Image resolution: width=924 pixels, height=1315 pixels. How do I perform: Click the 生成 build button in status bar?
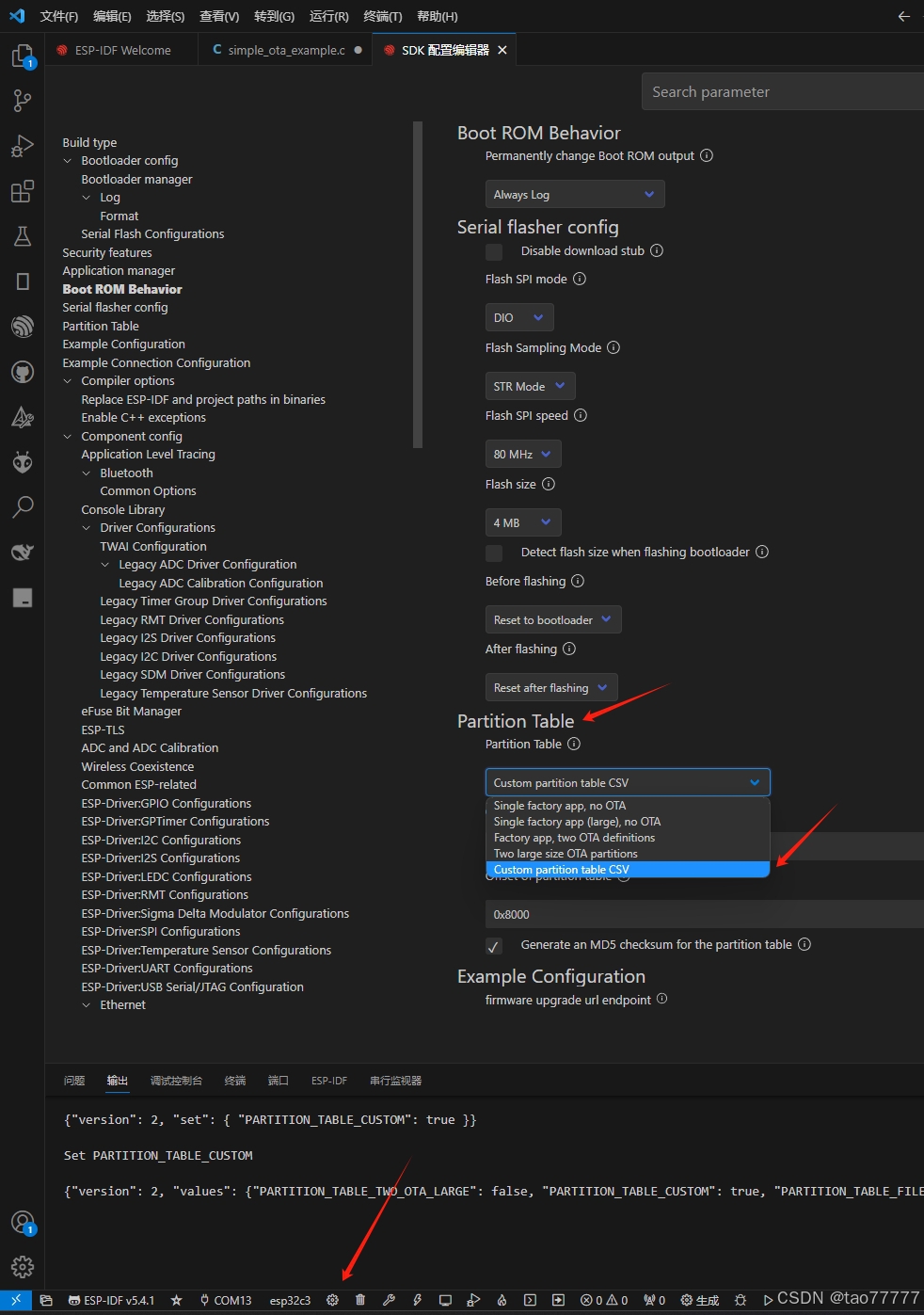(700, 1300)
